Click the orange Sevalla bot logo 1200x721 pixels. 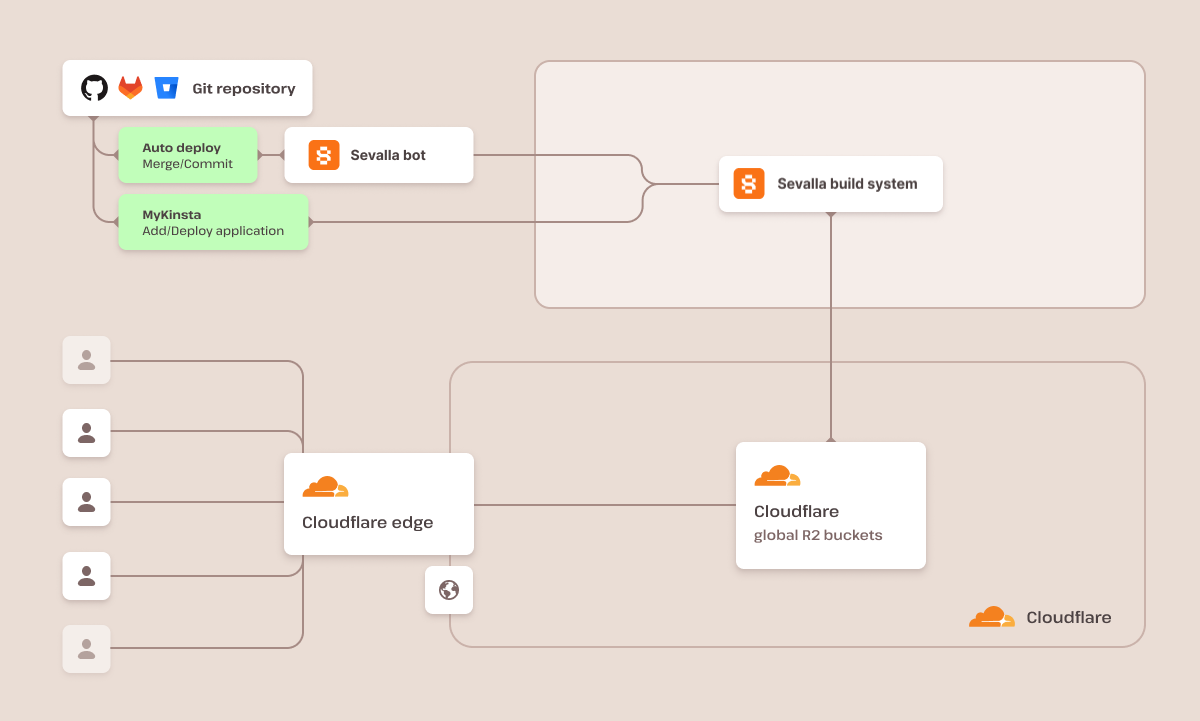[323, 155]
